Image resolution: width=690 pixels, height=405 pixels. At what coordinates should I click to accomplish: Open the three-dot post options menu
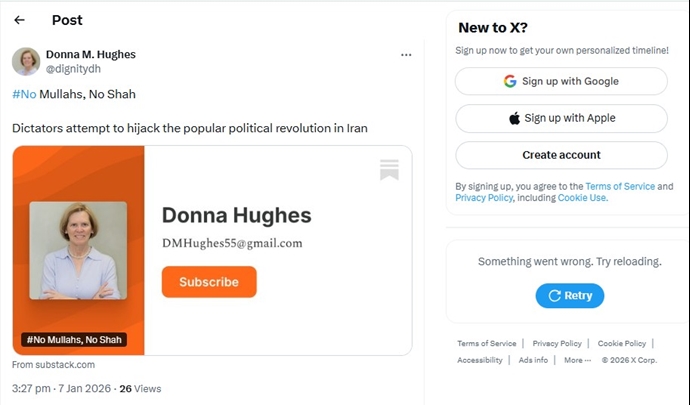406,55
